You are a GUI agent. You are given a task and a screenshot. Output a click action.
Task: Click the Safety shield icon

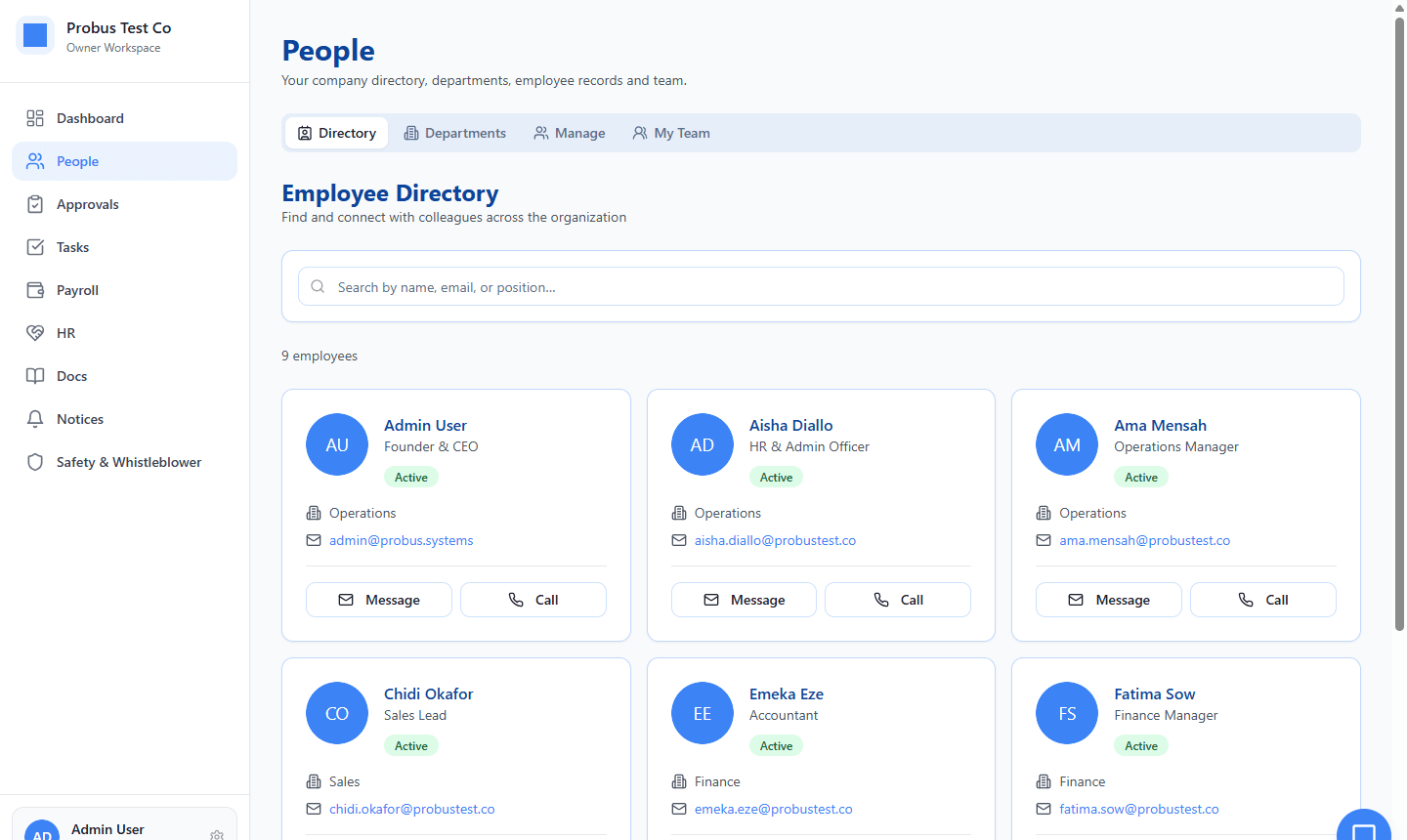(x=35, y=462)
